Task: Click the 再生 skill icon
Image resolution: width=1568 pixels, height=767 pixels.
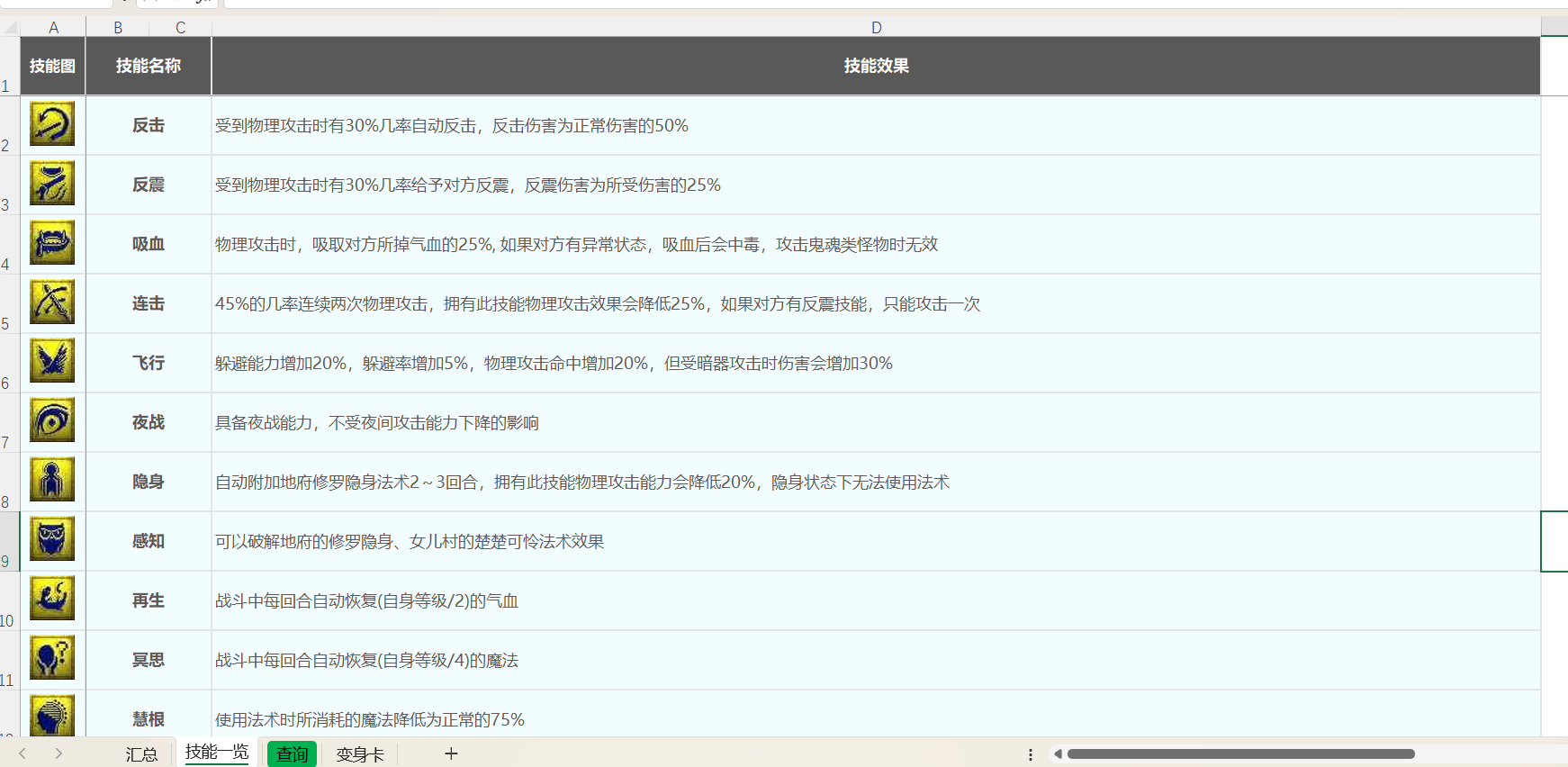Action: click(x=52, y=600)
